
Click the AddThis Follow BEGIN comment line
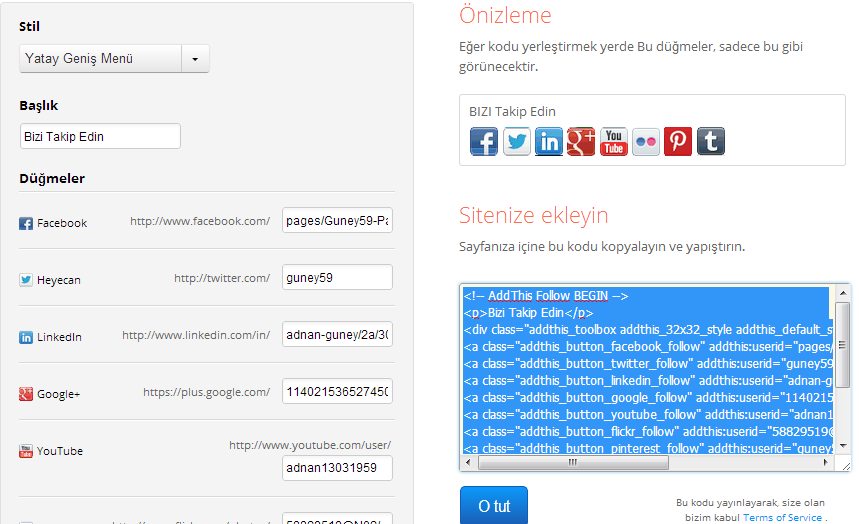(546, 296)
